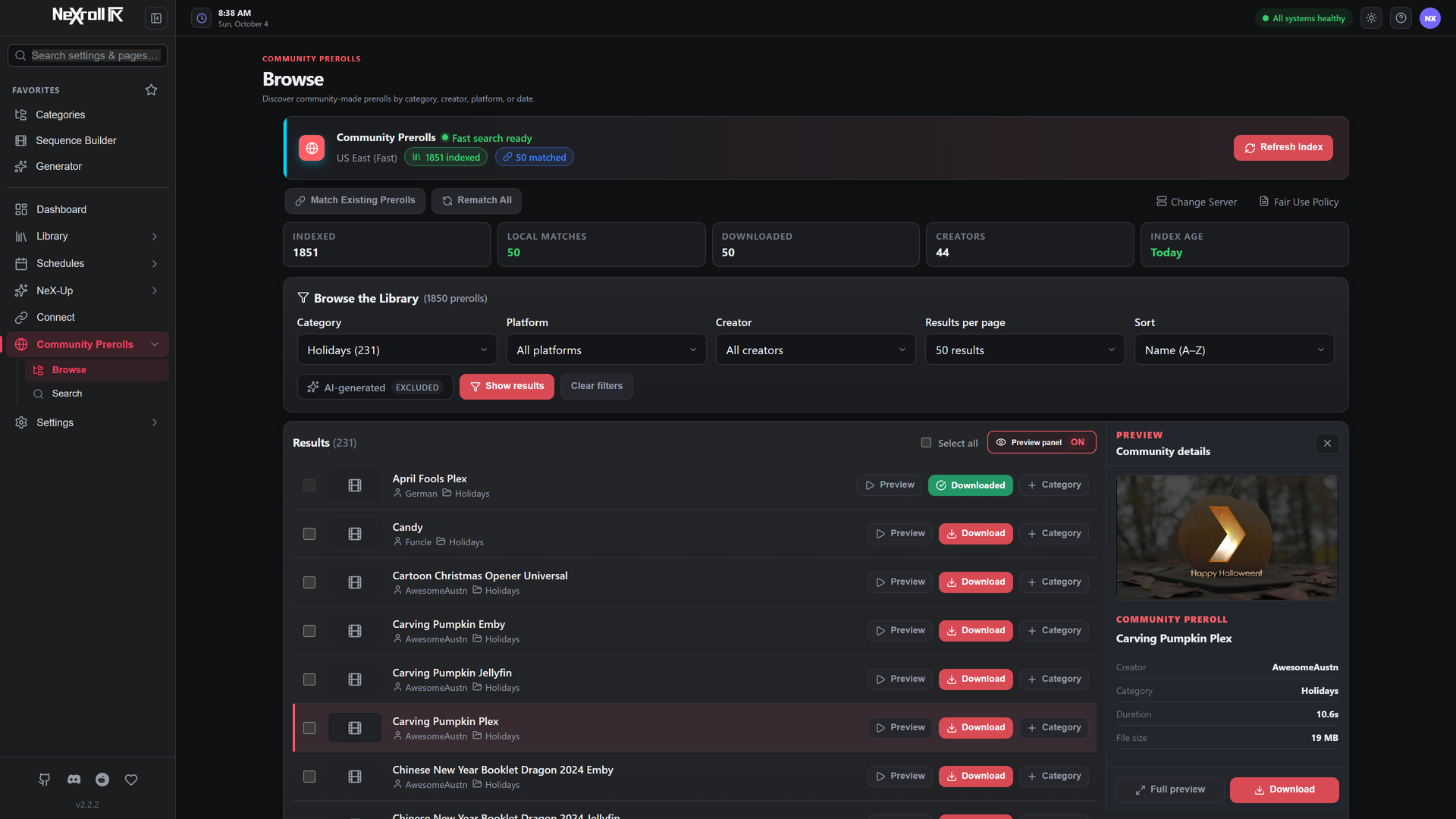This screenshot has width=1456, height=819.
Task: Close the preview community details panel
Action: coord(1327,444)
